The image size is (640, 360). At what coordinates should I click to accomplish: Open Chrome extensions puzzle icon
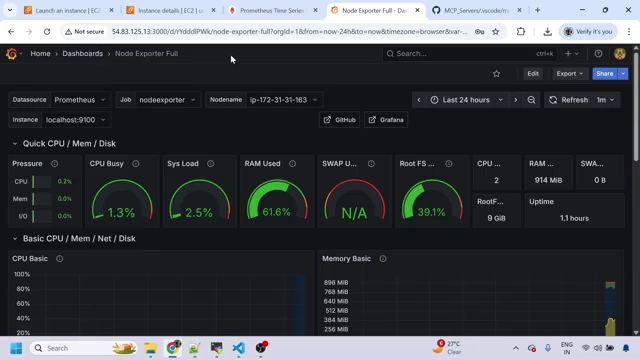521,31
